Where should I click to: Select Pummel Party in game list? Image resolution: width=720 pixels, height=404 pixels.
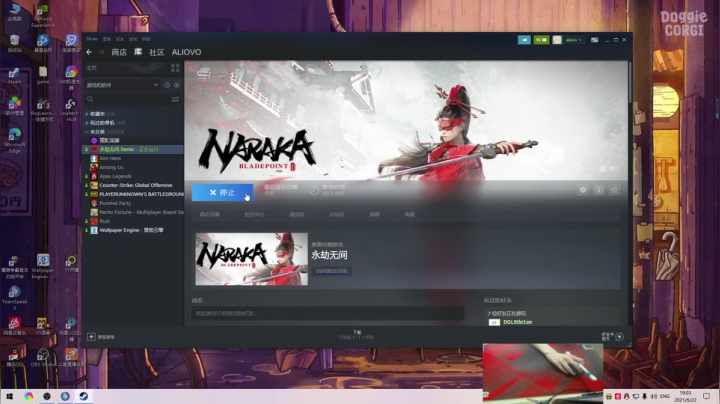(133, 203)
